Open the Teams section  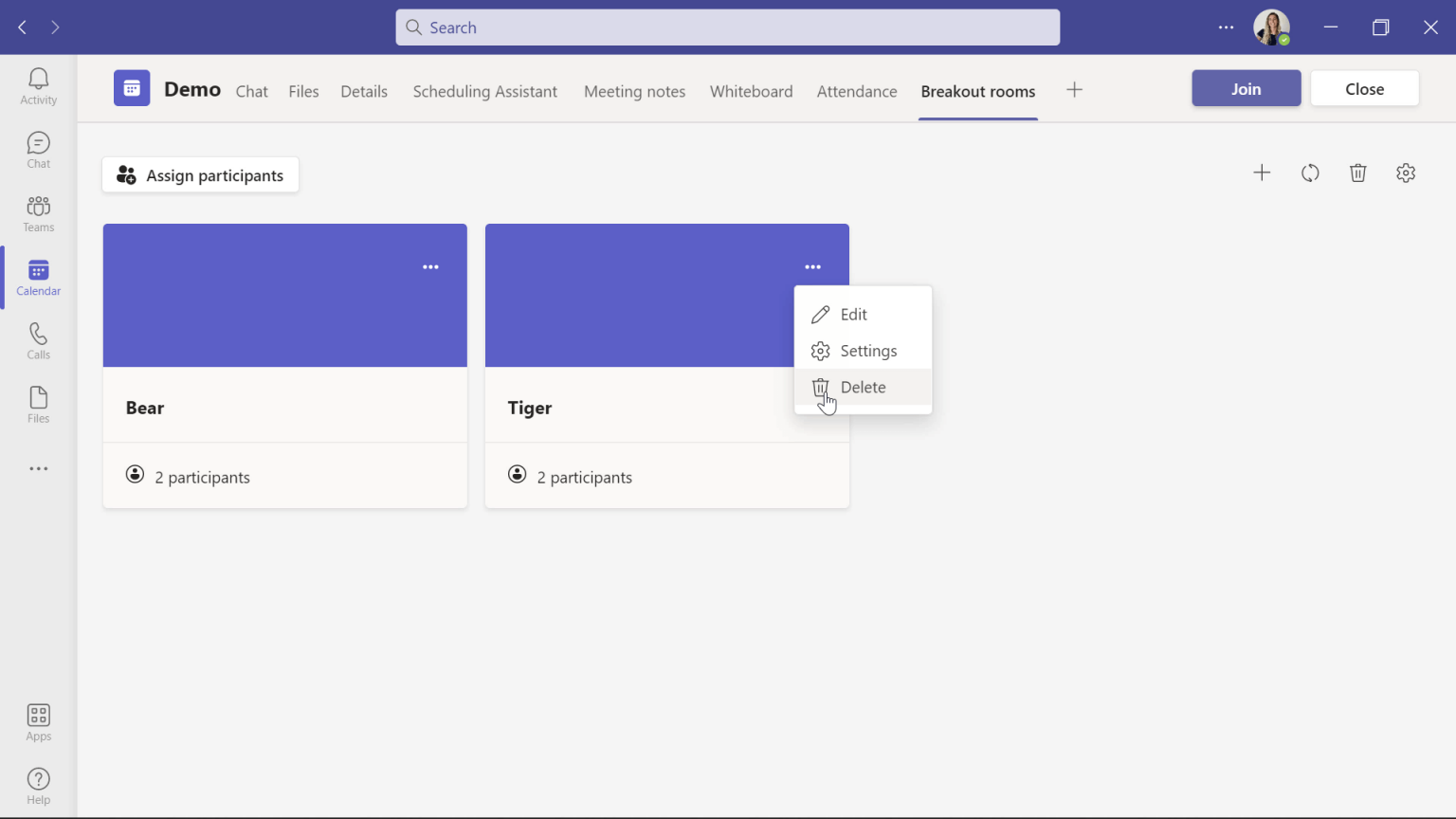click(38, 212)
